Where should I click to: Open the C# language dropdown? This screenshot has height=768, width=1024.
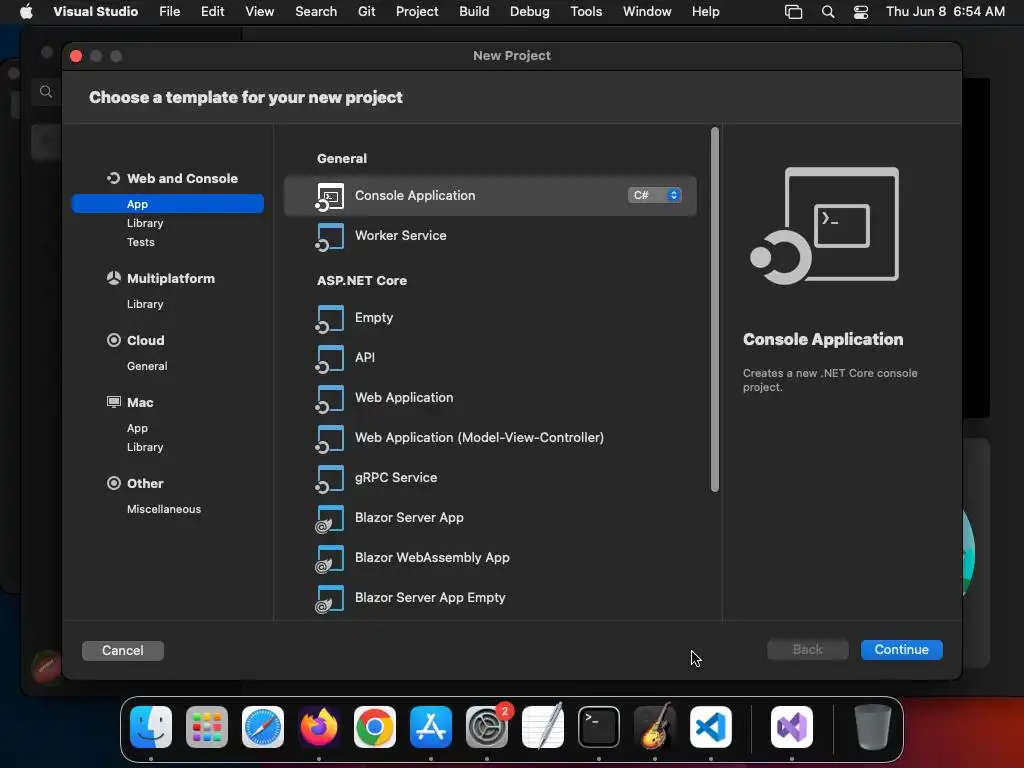coord(654,195)
